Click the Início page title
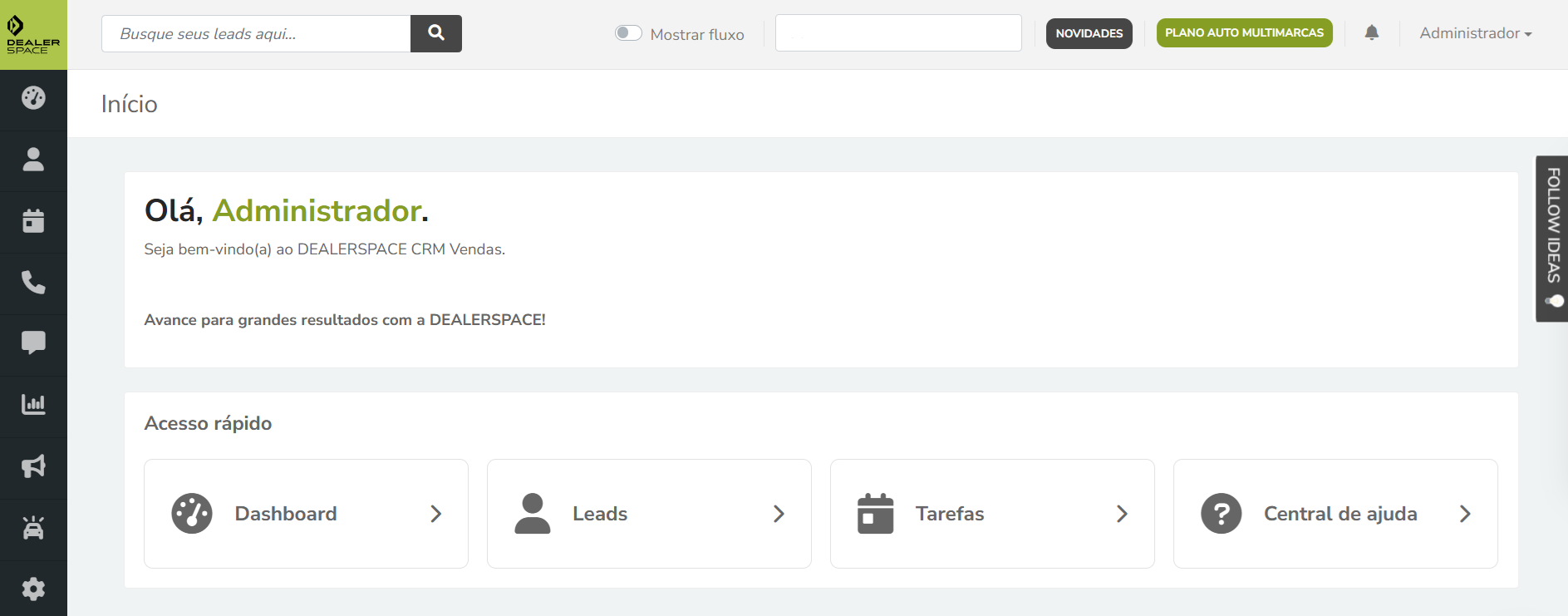 pyautogui.click(x=129, y=104)
